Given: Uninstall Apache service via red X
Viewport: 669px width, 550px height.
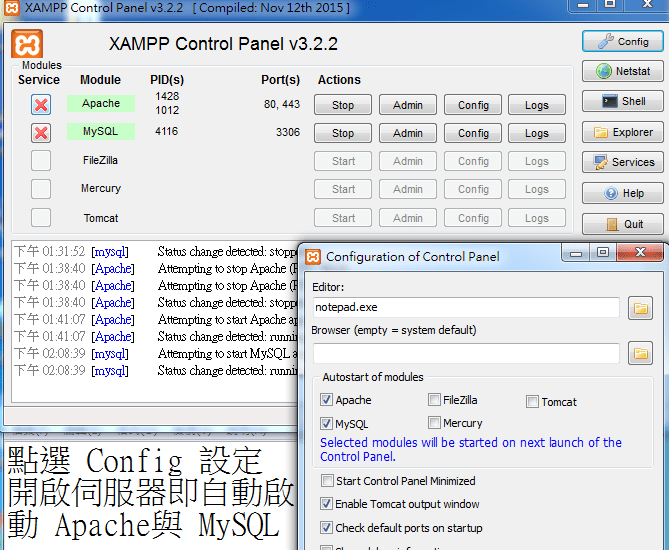Looking at the screenshot, I should [41, 105].
